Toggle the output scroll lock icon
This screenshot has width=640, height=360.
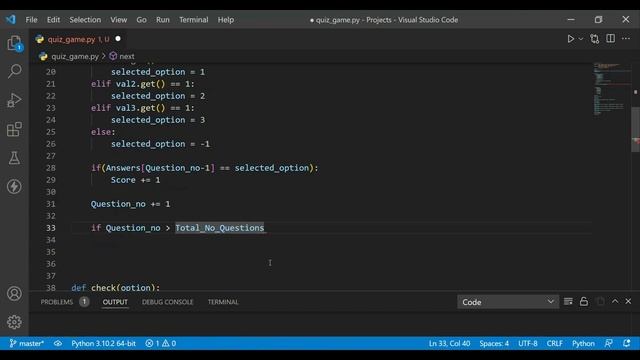pyautogui.click(x=584, y=302)
